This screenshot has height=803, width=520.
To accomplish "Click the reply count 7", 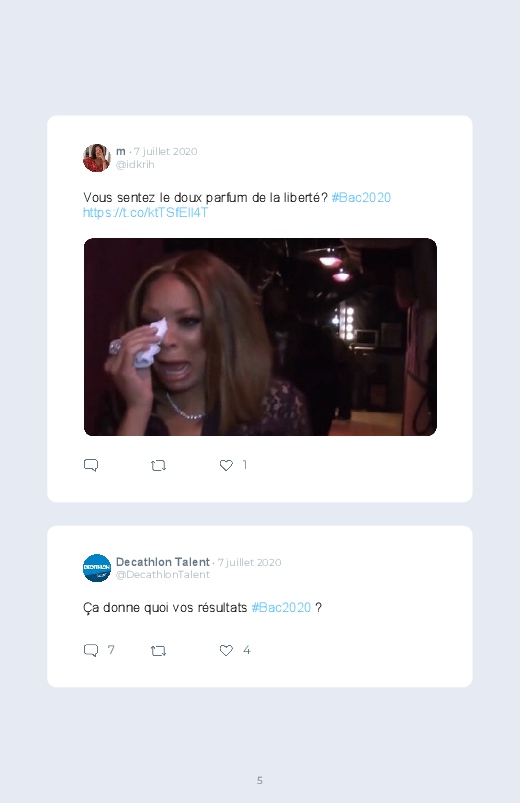I will pos(111,650).
